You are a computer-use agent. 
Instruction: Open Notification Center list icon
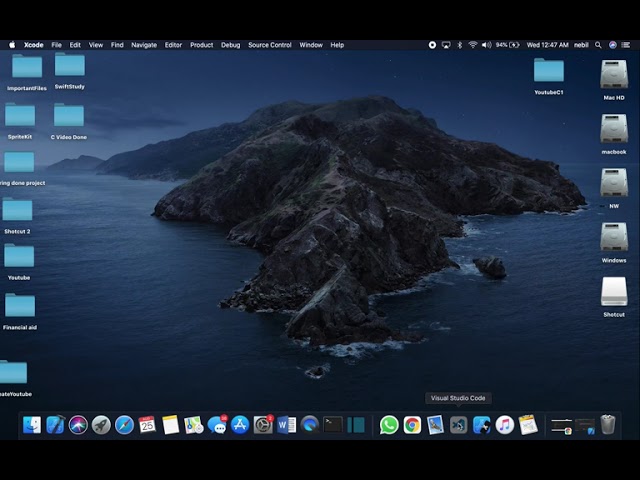coord(626,45)
